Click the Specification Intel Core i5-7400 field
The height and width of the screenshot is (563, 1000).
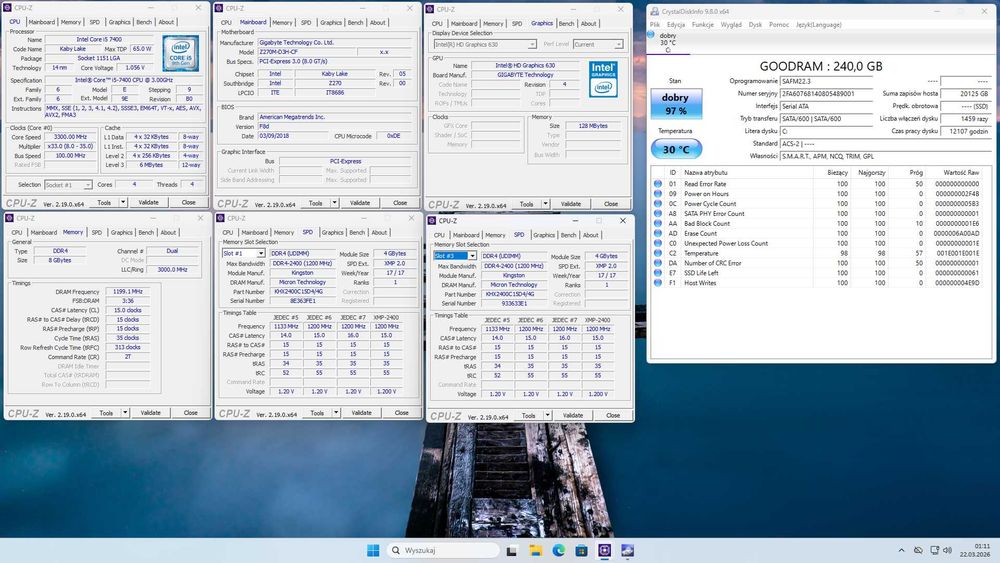pyautogui.click(x=124, y=80)
